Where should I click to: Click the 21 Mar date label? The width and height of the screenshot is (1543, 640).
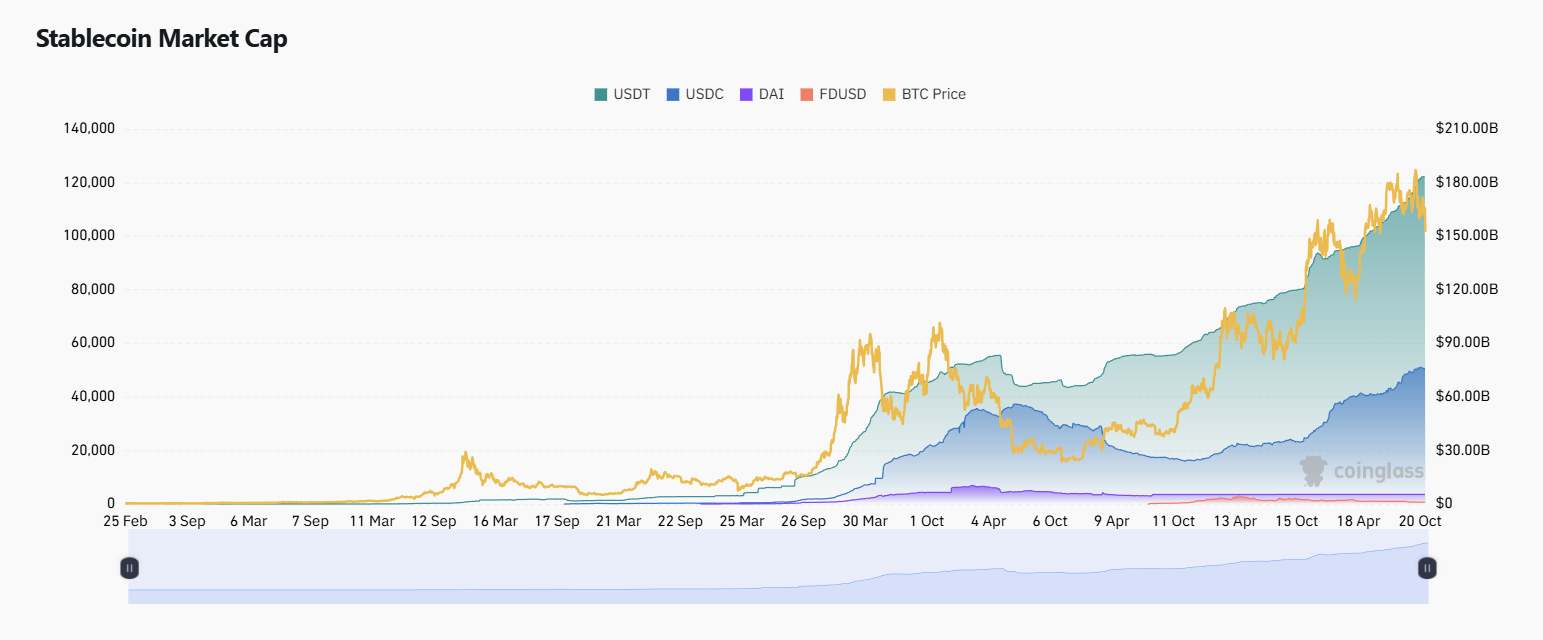click(x=619, y=521)
